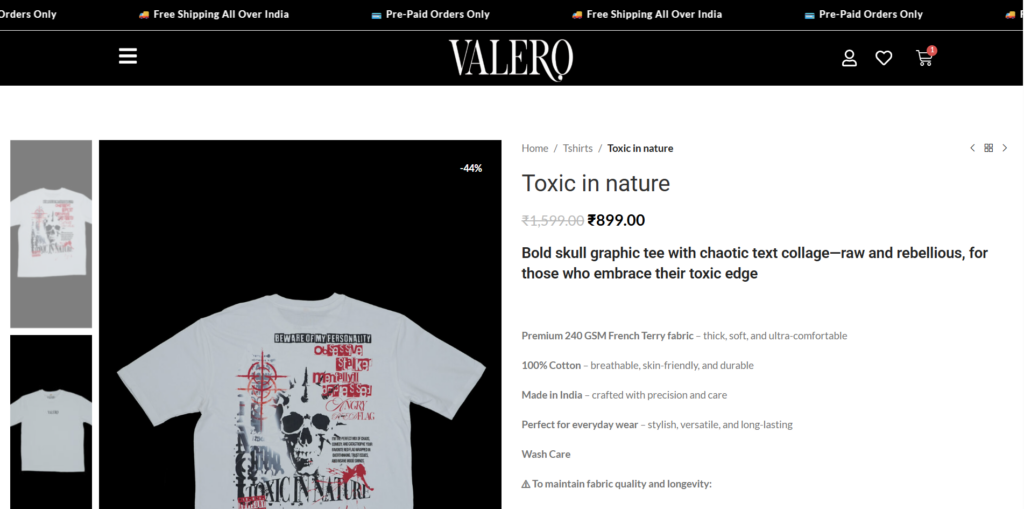Go to next product arrow
Viewport: 1024px width, 509px height.
(x=1005, y=148)
